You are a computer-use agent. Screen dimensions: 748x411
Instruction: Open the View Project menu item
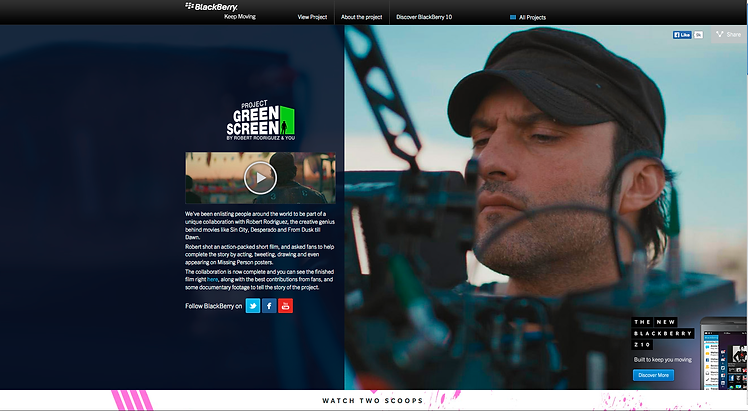pos(312,17)
